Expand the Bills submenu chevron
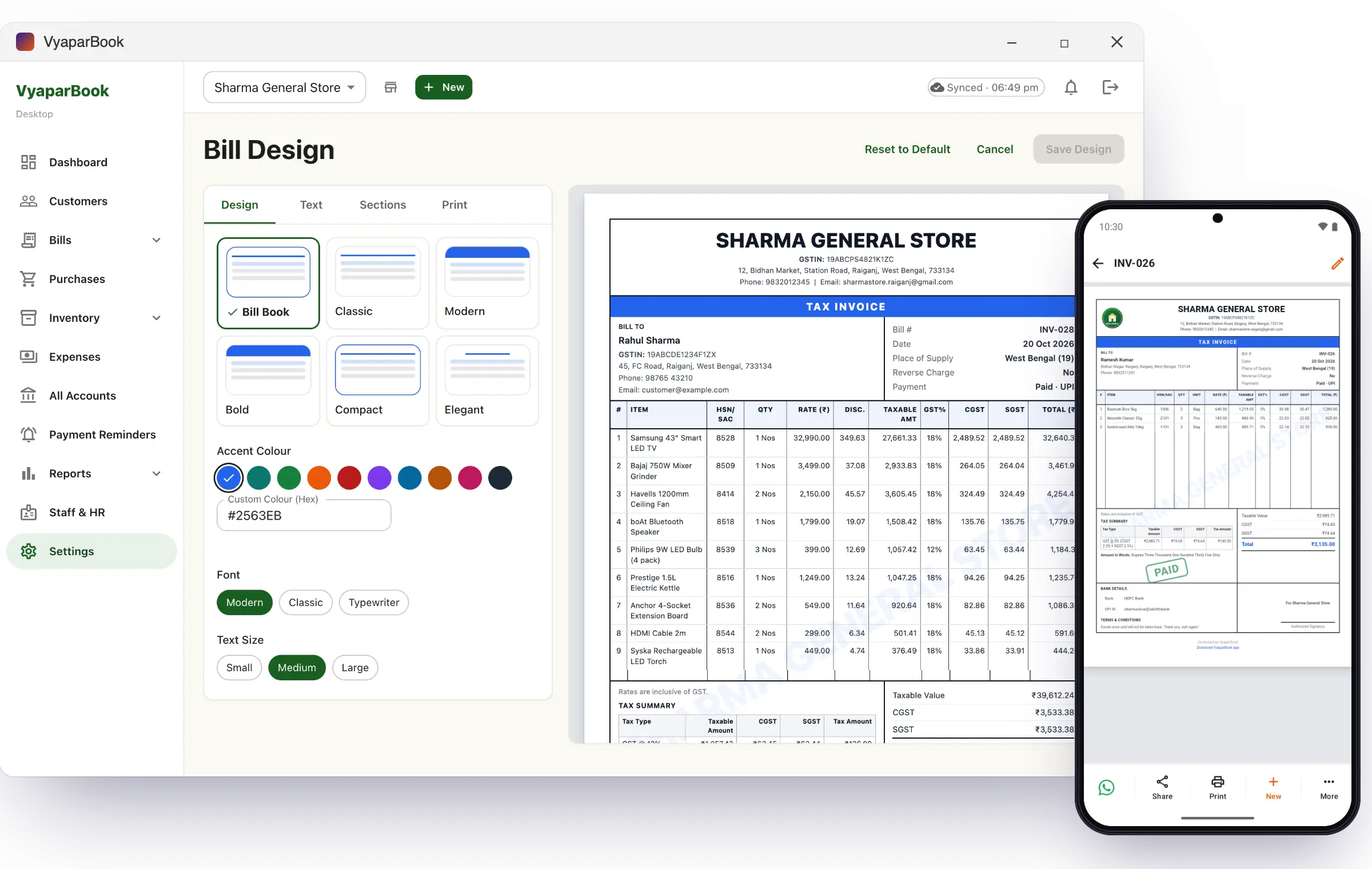1372x869 pixels. (x=157, y=240)
